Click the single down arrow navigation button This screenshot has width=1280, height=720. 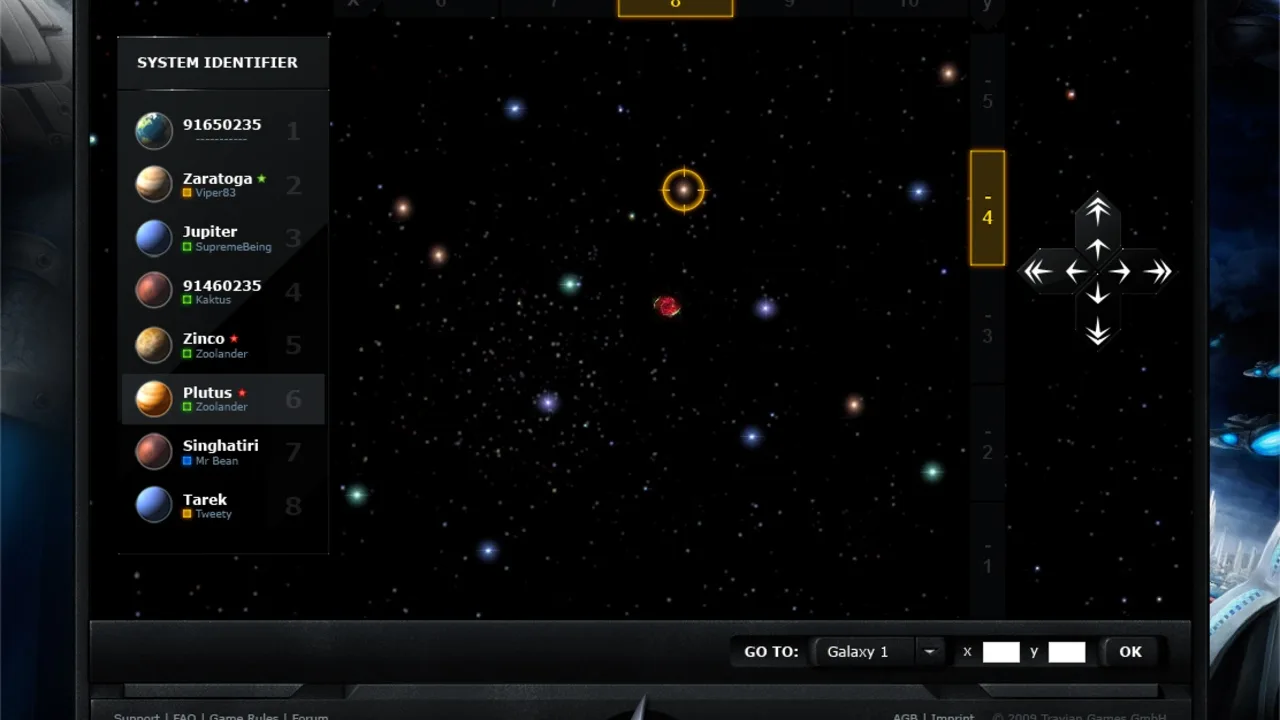(1098, 294)
